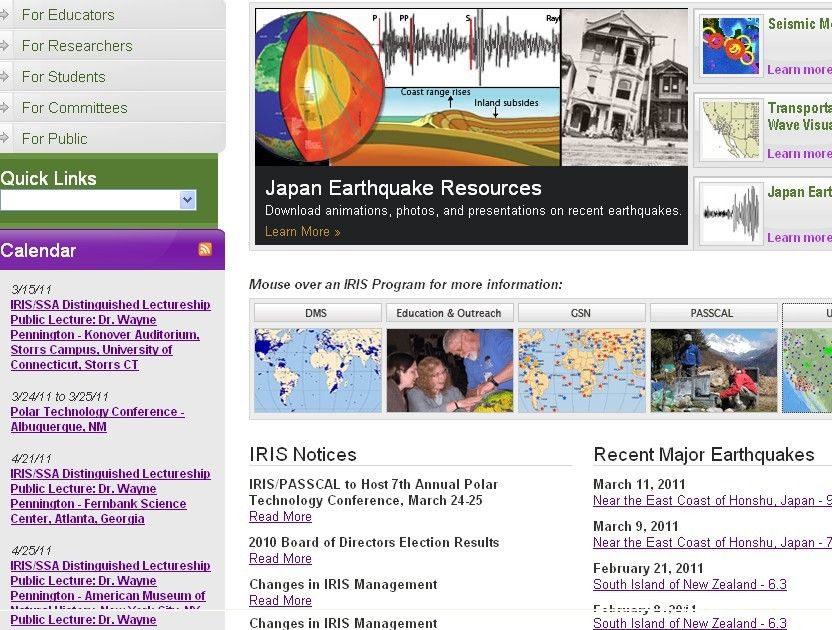This screenshot has width=832, height=630.
Task: Open the Quick Links dropdown
Action: pos(187,201)
